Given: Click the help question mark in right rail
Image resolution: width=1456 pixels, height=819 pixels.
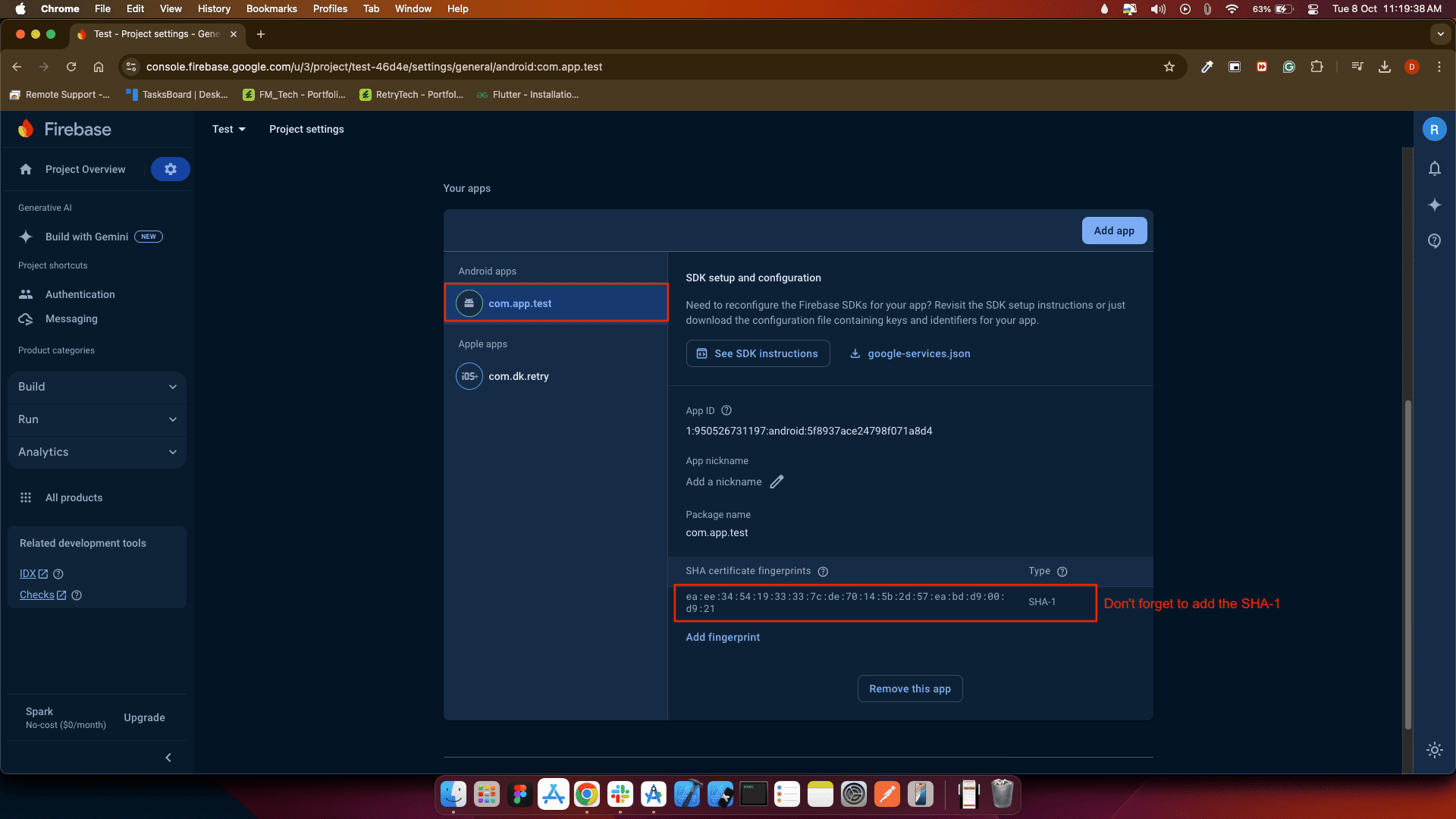Looking at the screenshot, I should [1434, 241].
